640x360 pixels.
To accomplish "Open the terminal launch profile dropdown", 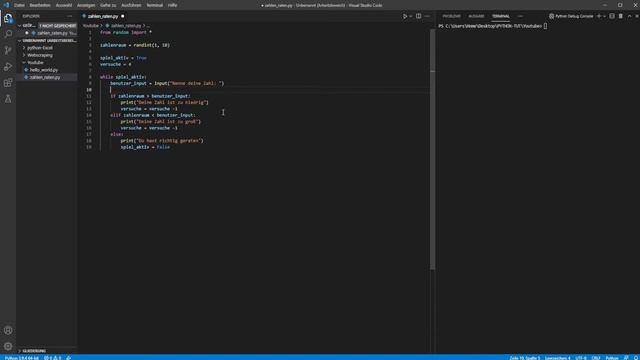I will [604, 16].
